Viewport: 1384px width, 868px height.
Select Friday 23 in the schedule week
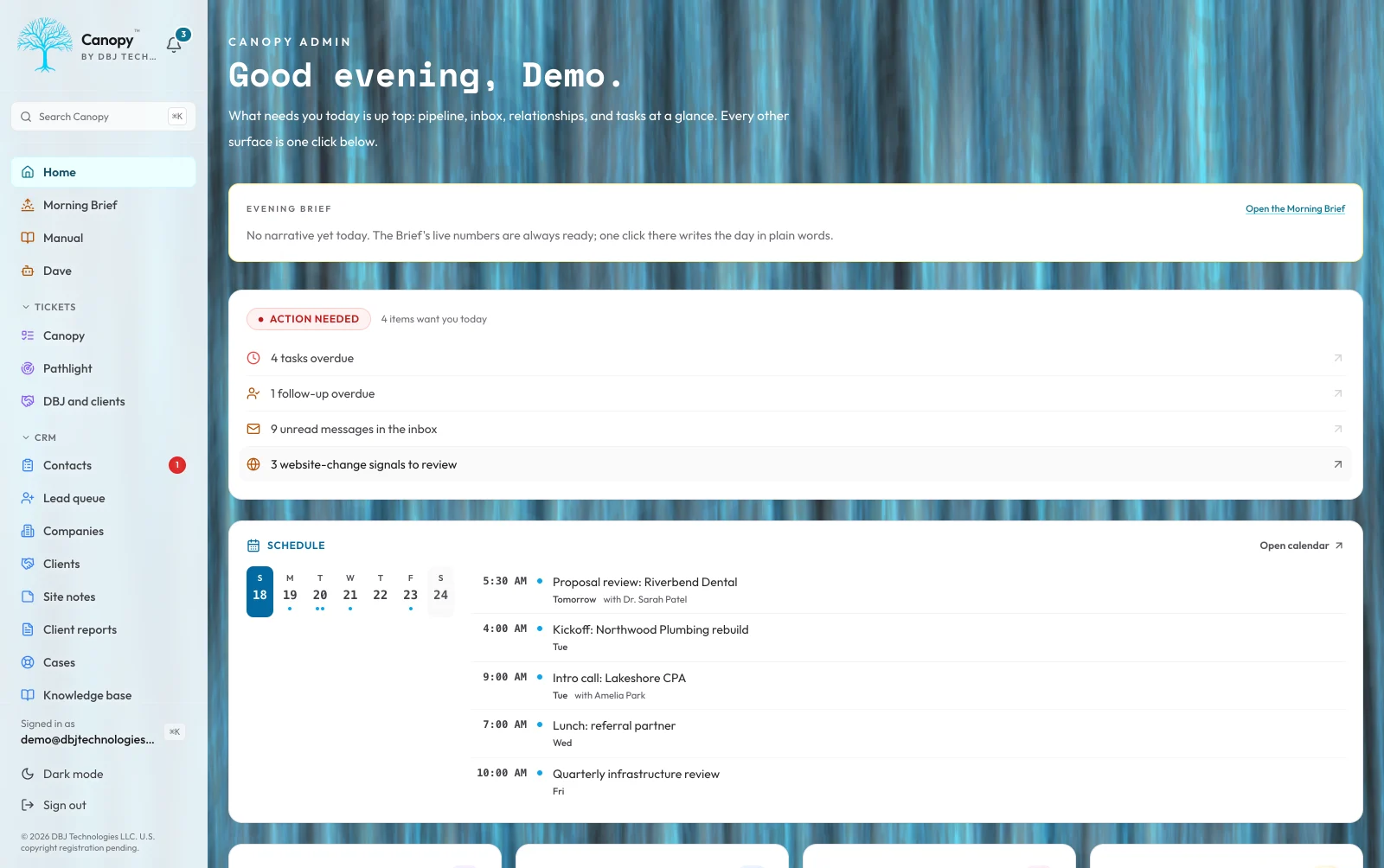(410, 591)
